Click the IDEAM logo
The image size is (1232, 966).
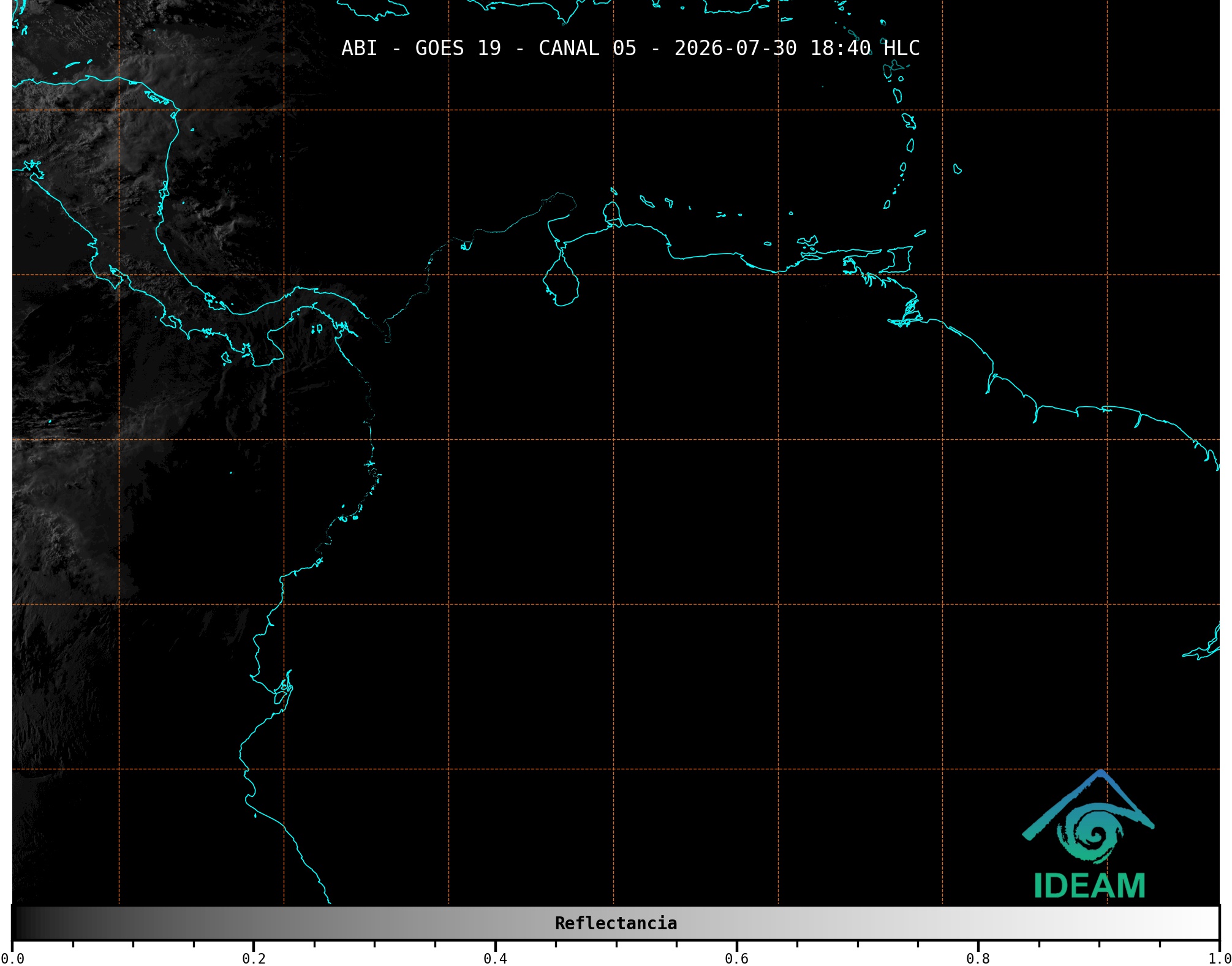click(x=1089, y=834)
